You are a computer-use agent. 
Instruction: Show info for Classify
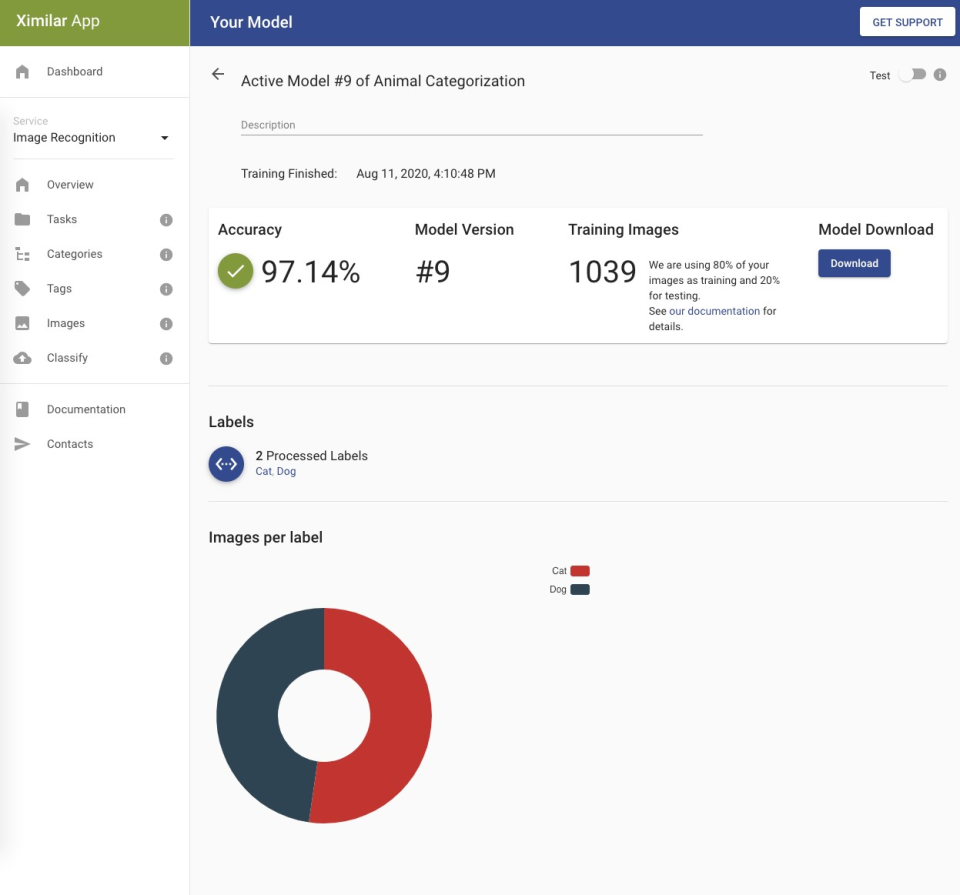tap(166, 359)
